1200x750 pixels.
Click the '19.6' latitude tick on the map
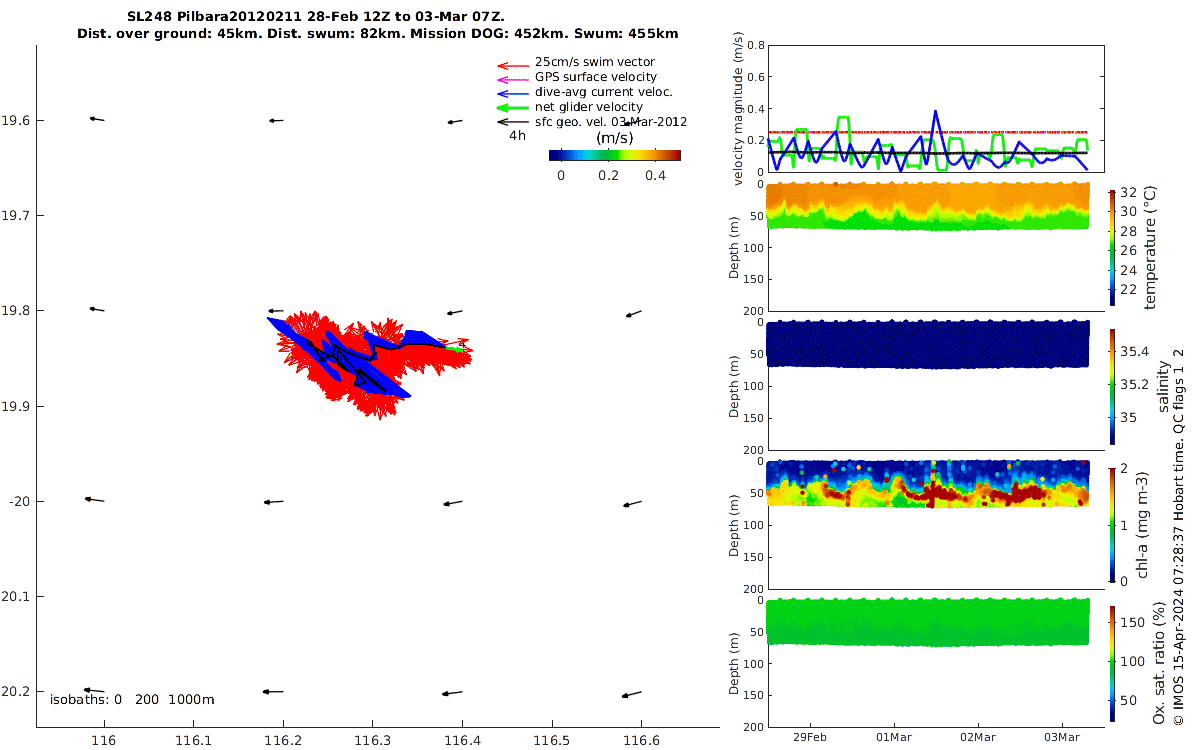[x=15, y=120]
